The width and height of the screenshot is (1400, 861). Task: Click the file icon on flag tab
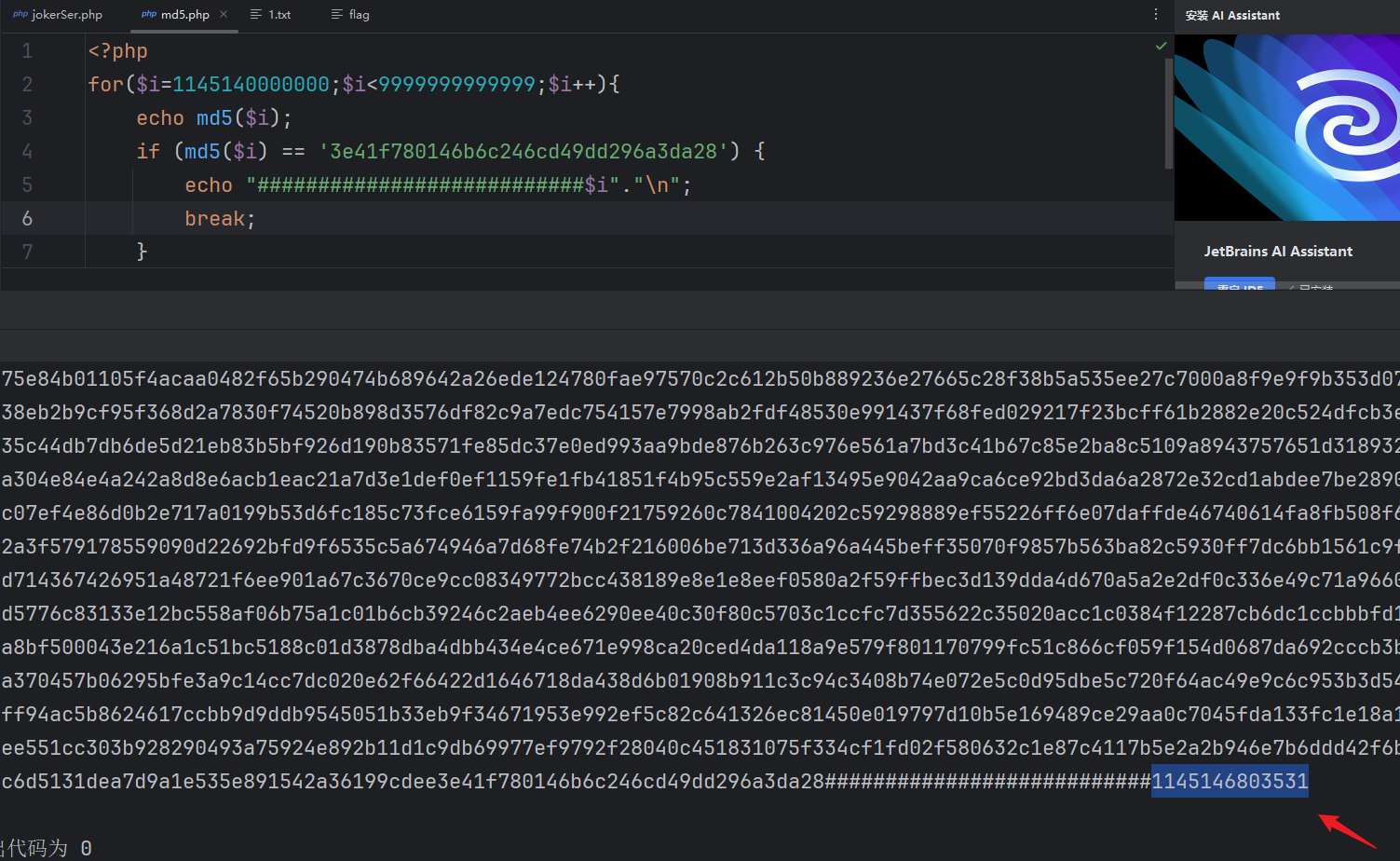(337, 15)
